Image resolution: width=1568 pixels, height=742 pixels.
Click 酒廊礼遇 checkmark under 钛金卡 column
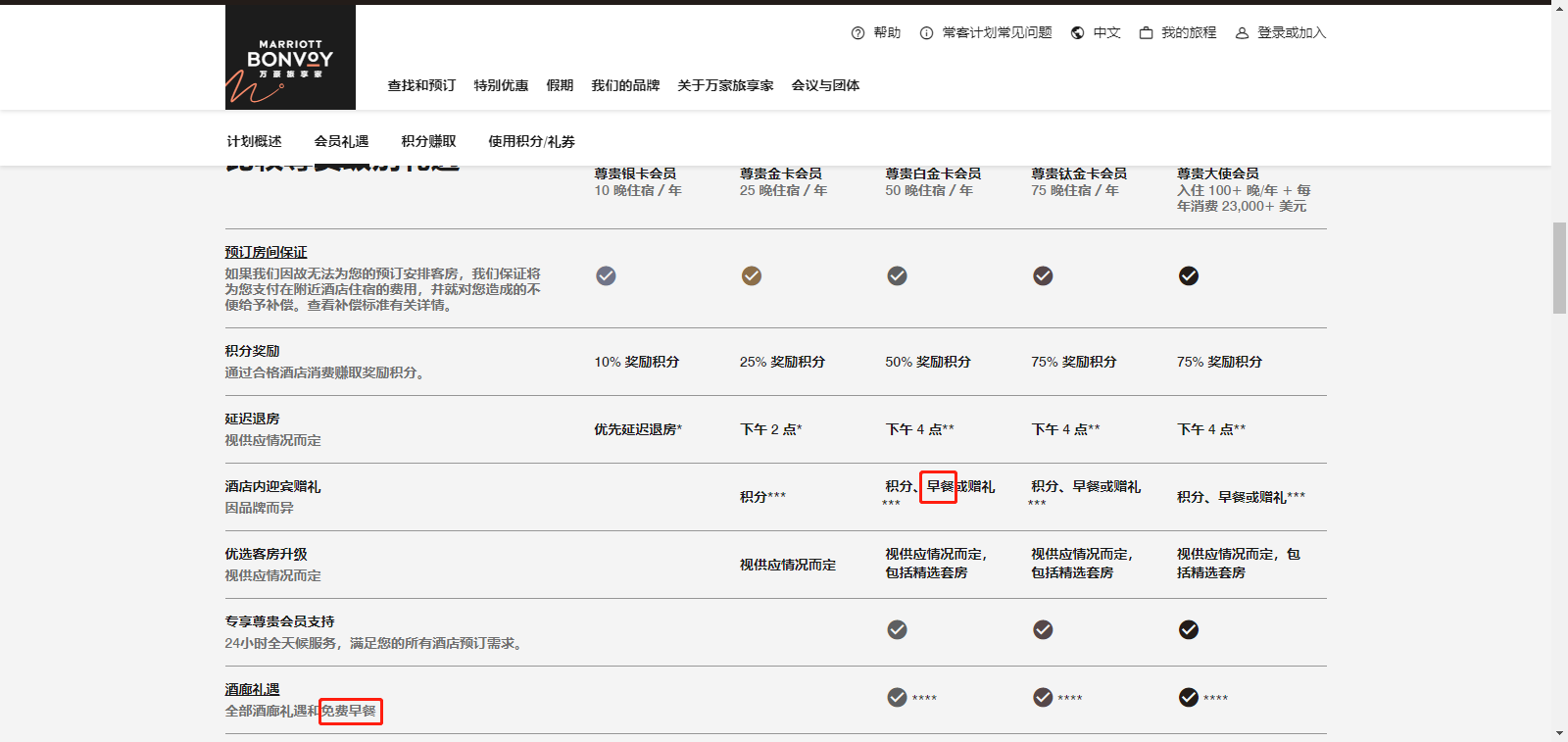(1044, 698)
